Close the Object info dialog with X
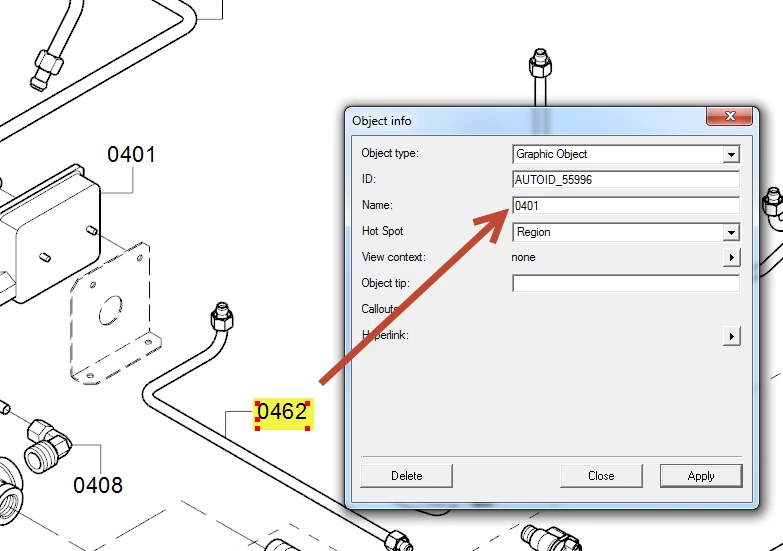Viewport: 783px width, 551px height. (x=730, y=116)
